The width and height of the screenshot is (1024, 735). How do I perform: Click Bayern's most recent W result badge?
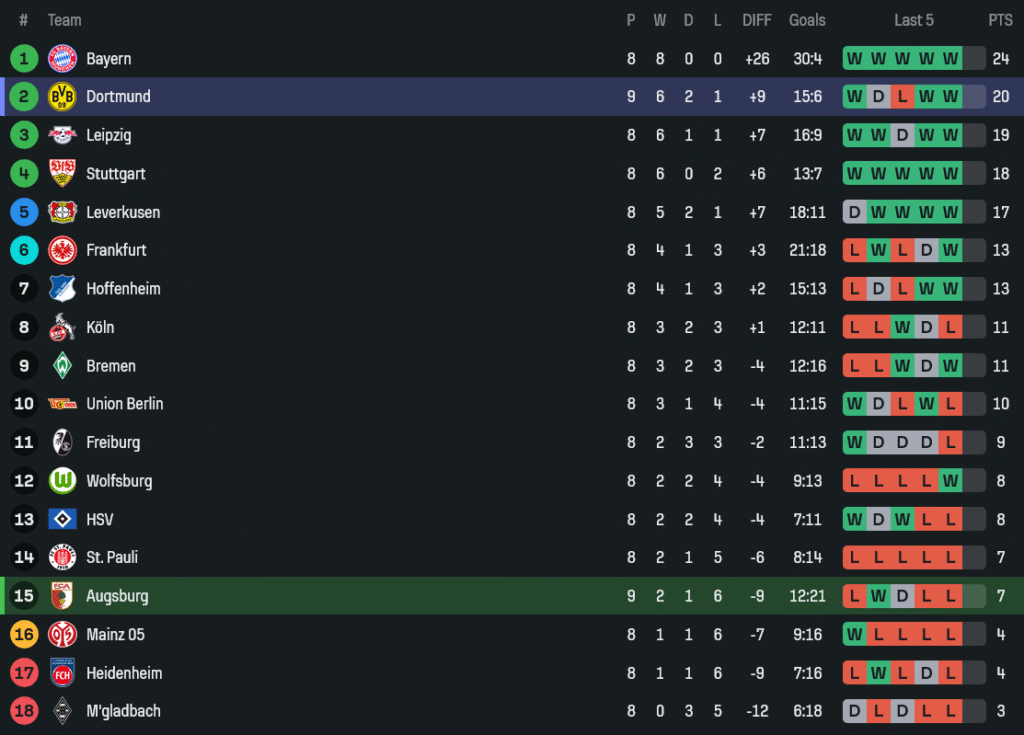950,58
